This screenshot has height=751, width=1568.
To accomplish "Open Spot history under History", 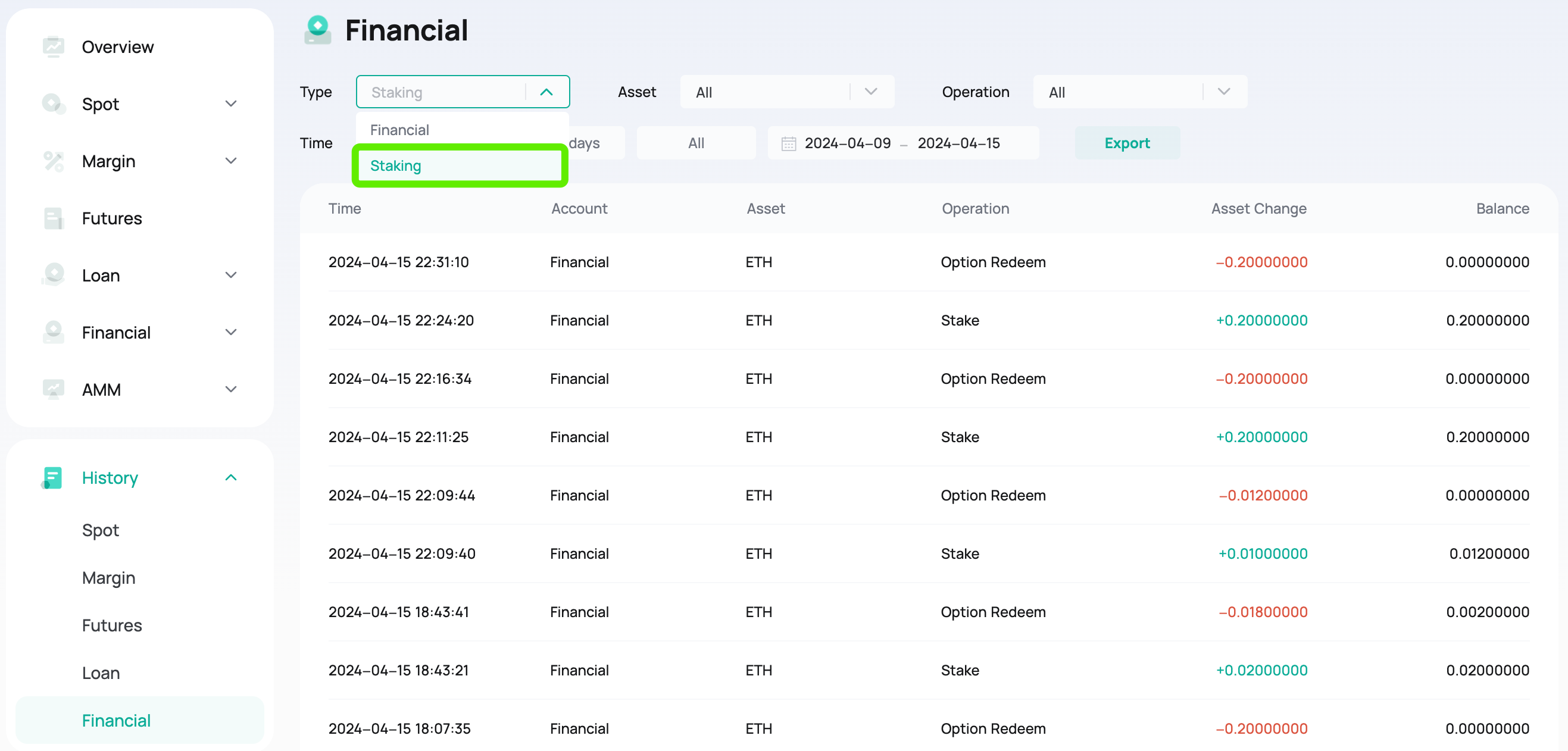I will click(x=101, y=530).
